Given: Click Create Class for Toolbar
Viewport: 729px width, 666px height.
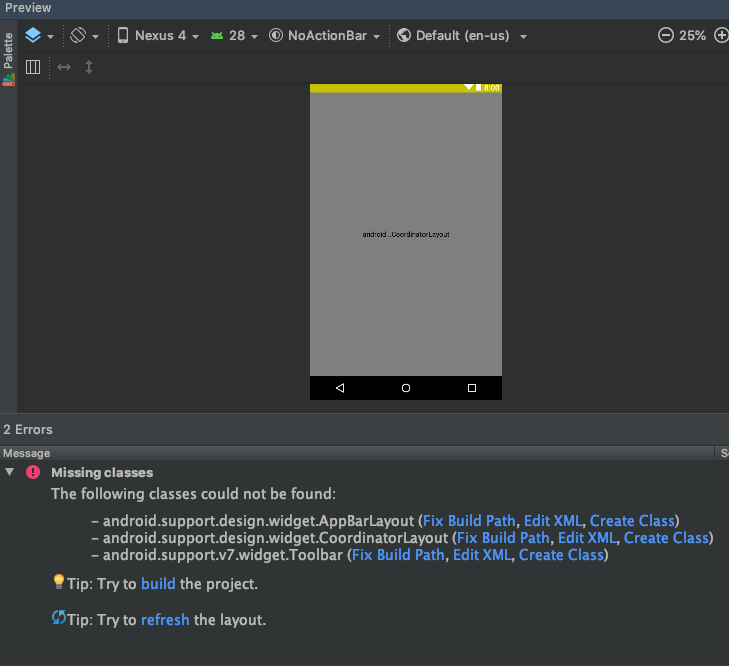Looking at the screenshot, I should 561,555.
